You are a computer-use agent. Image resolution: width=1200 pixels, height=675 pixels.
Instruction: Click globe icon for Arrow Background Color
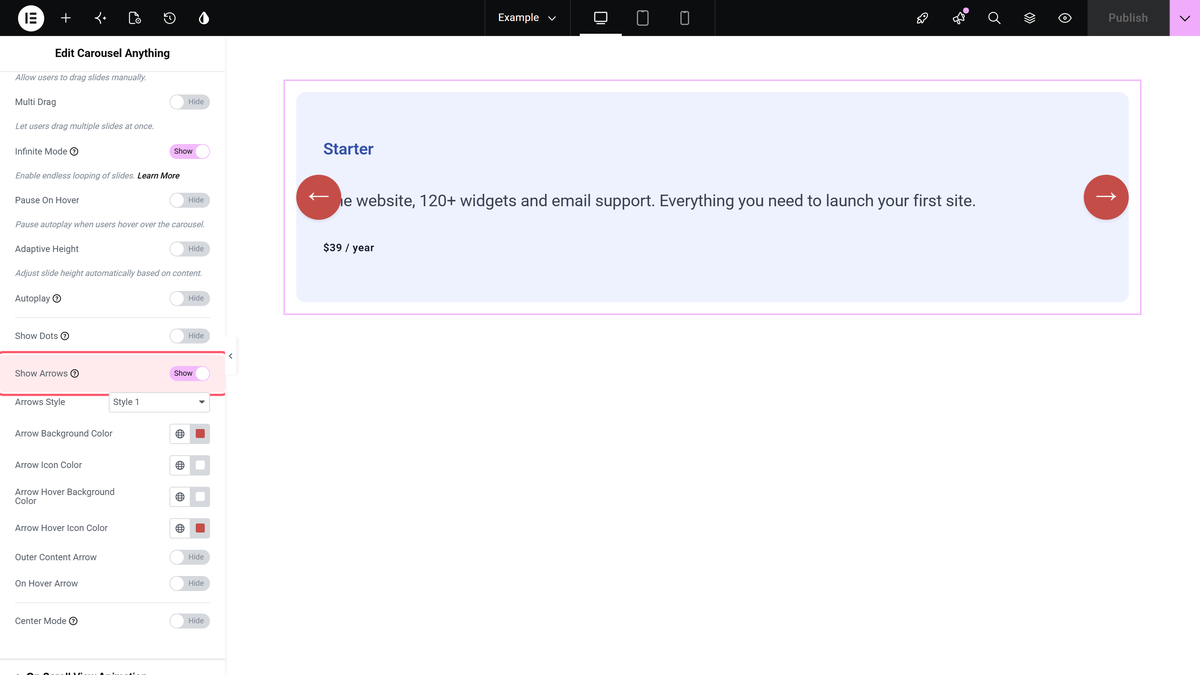(180, 434)
